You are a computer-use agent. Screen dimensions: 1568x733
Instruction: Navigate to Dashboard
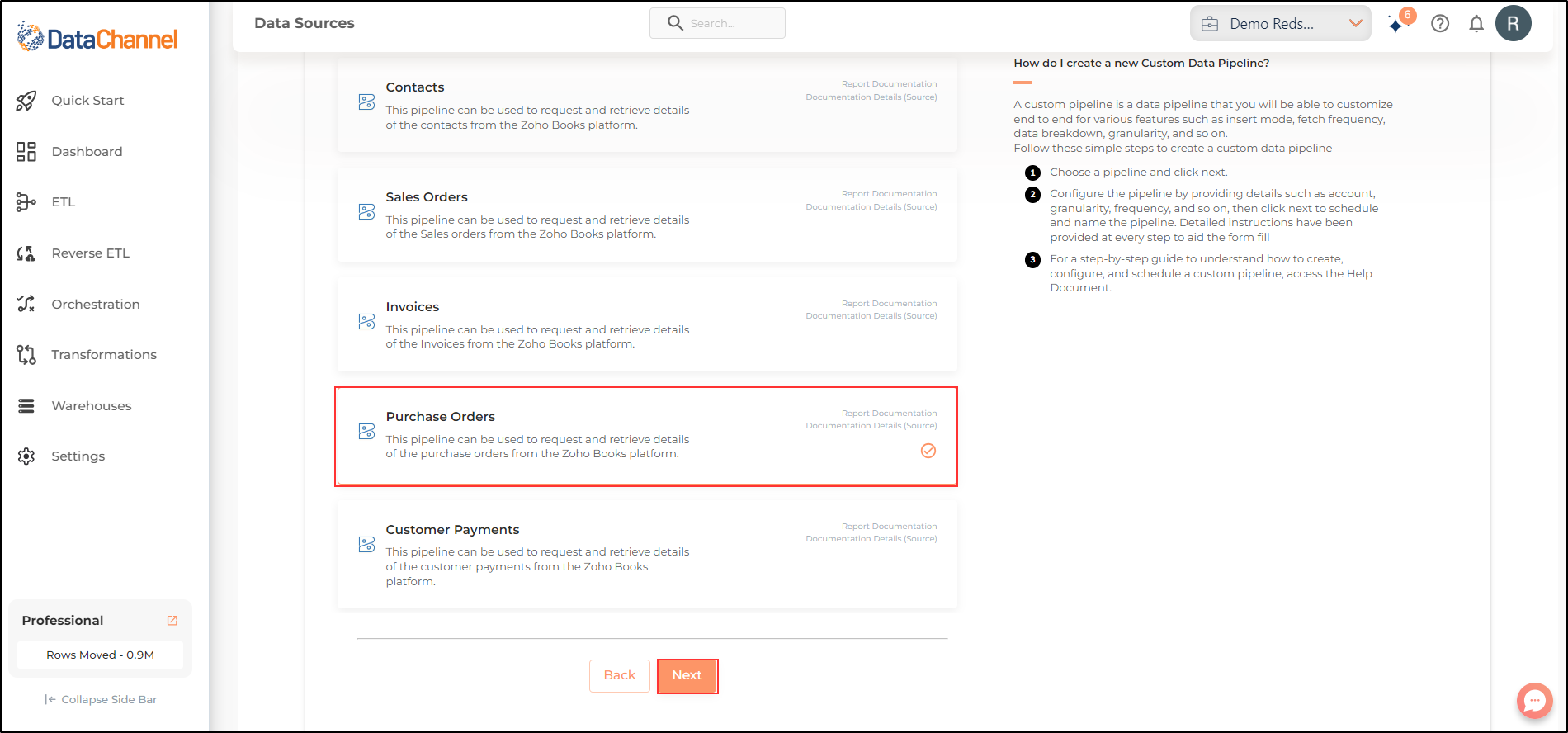pos(87,152)
